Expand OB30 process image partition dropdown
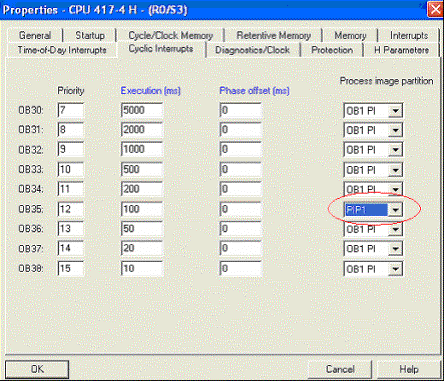This screenshot has width=444, height=381. tap(395, 111)
